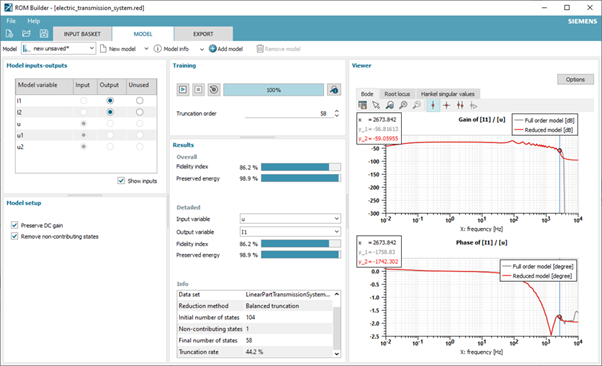Toggle the Show inputs checkbox
602x366 pixels.
[x=121, y=181]
